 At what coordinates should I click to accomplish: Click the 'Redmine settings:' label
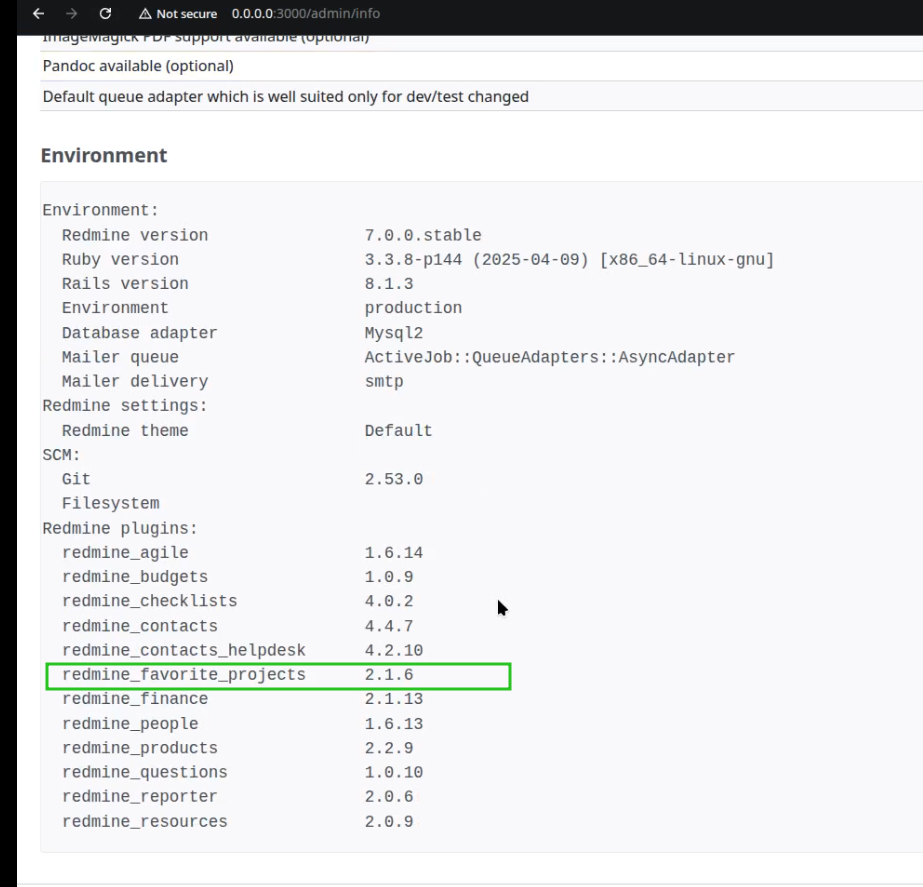point(125,406)
